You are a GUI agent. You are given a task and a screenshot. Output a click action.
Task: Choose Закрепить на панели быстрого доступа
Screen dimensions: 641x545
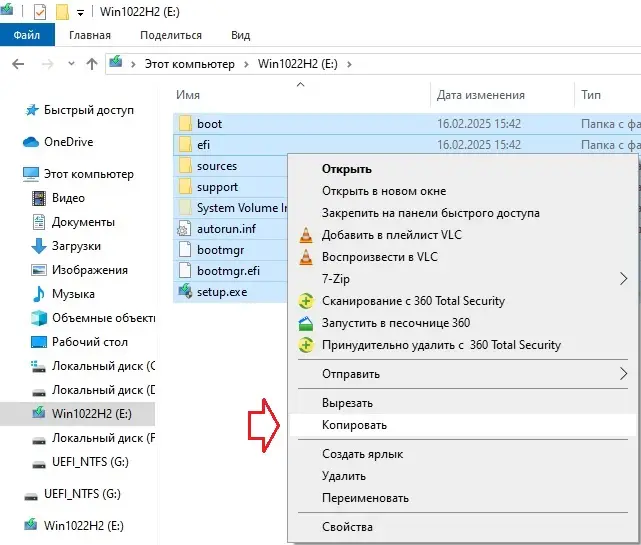point(462,213)
